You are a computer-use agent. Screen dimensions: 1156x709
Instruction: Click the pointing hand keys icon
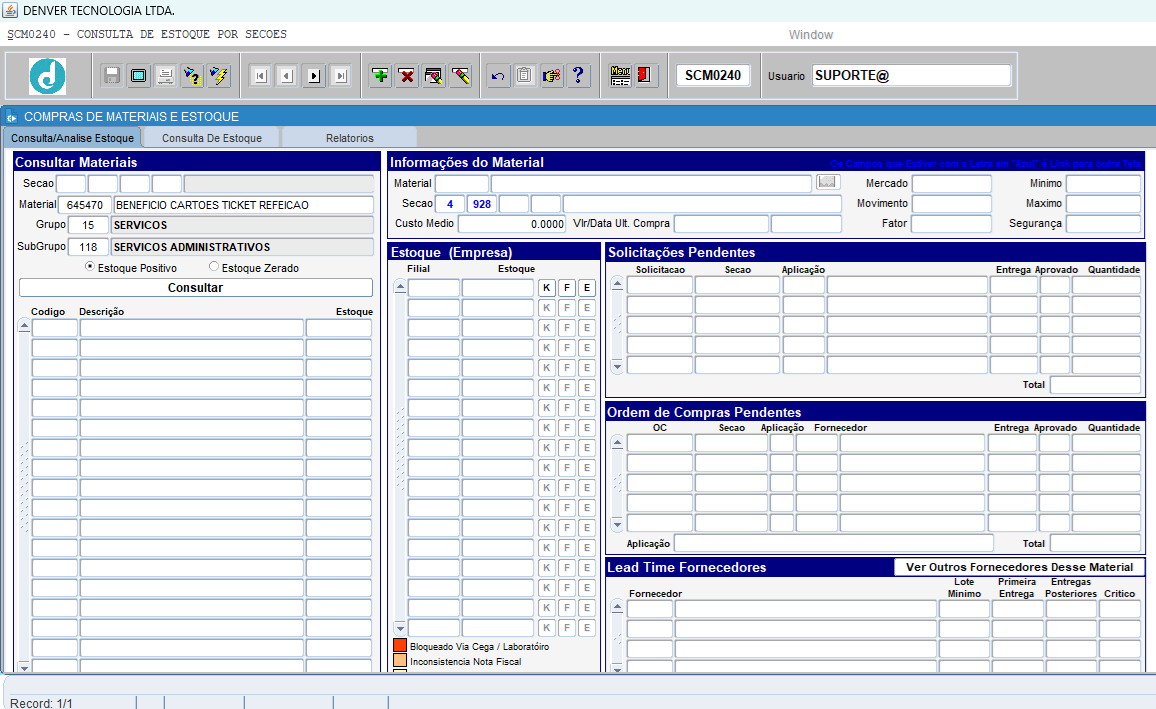551,75
